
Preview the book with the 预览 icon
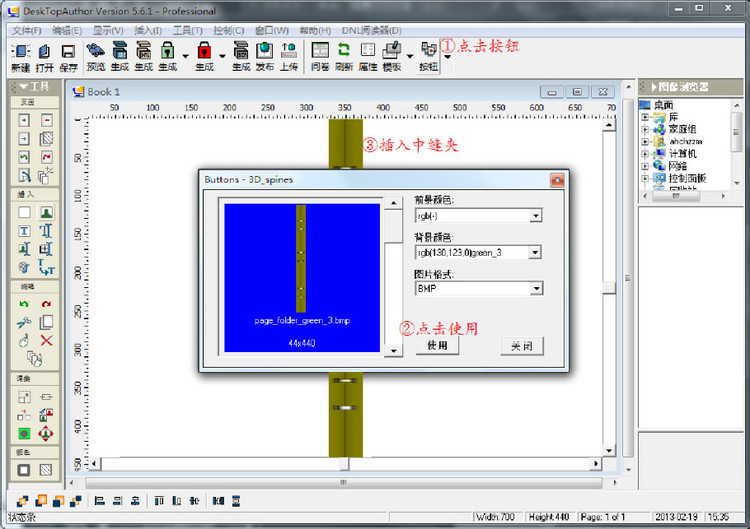[96, 57]
